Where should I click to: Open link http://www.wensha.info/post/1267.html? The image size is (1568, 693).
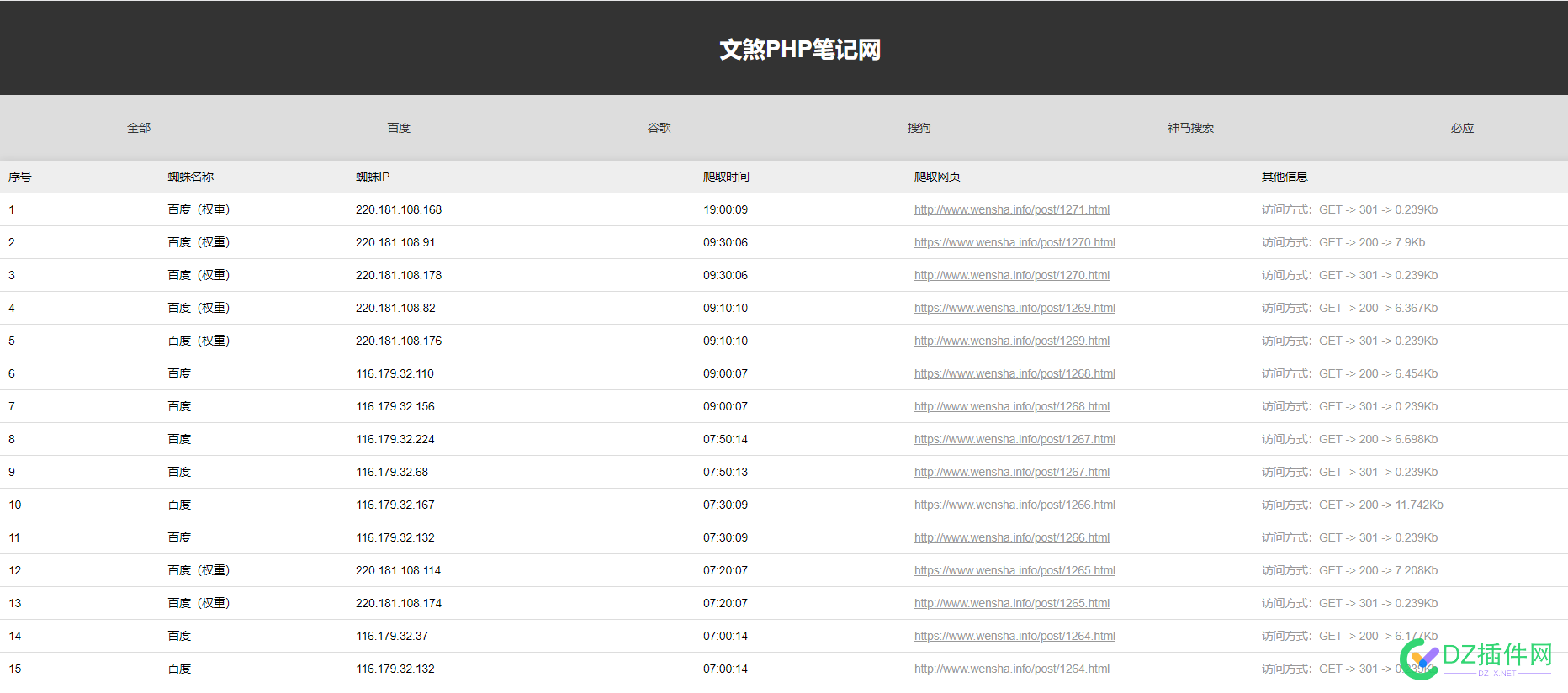[1012, 472]
